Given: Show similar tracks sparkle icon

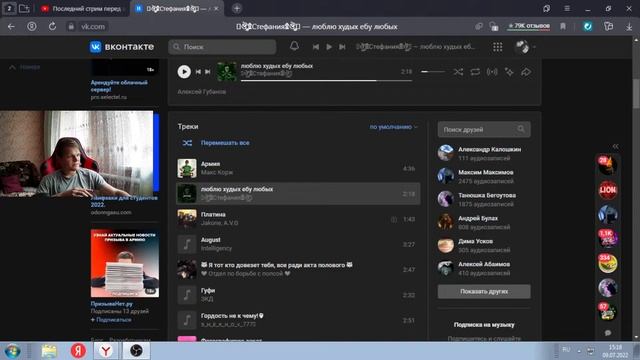Looking at the screenshot, I should pyautogui.click(x=509, y=72).
